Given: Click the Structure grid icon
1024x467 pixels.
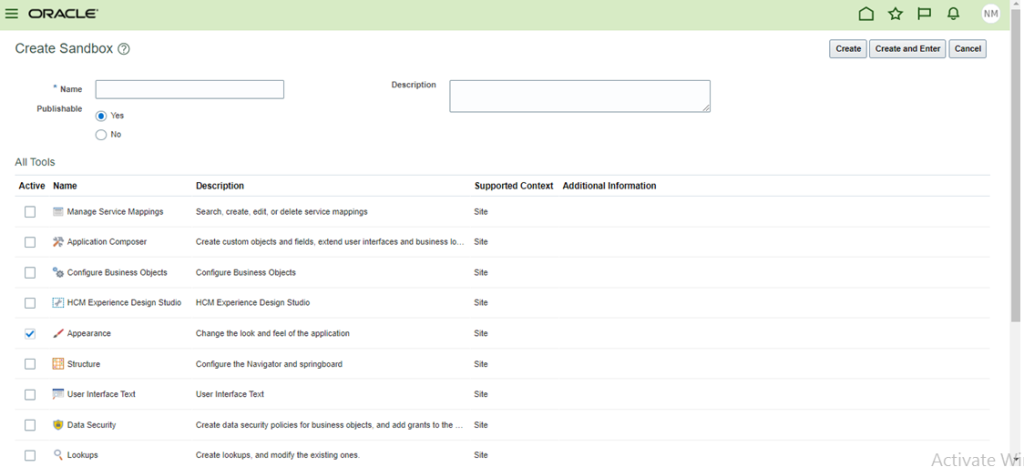Looking at the screenshot, I should coord(58,364).
